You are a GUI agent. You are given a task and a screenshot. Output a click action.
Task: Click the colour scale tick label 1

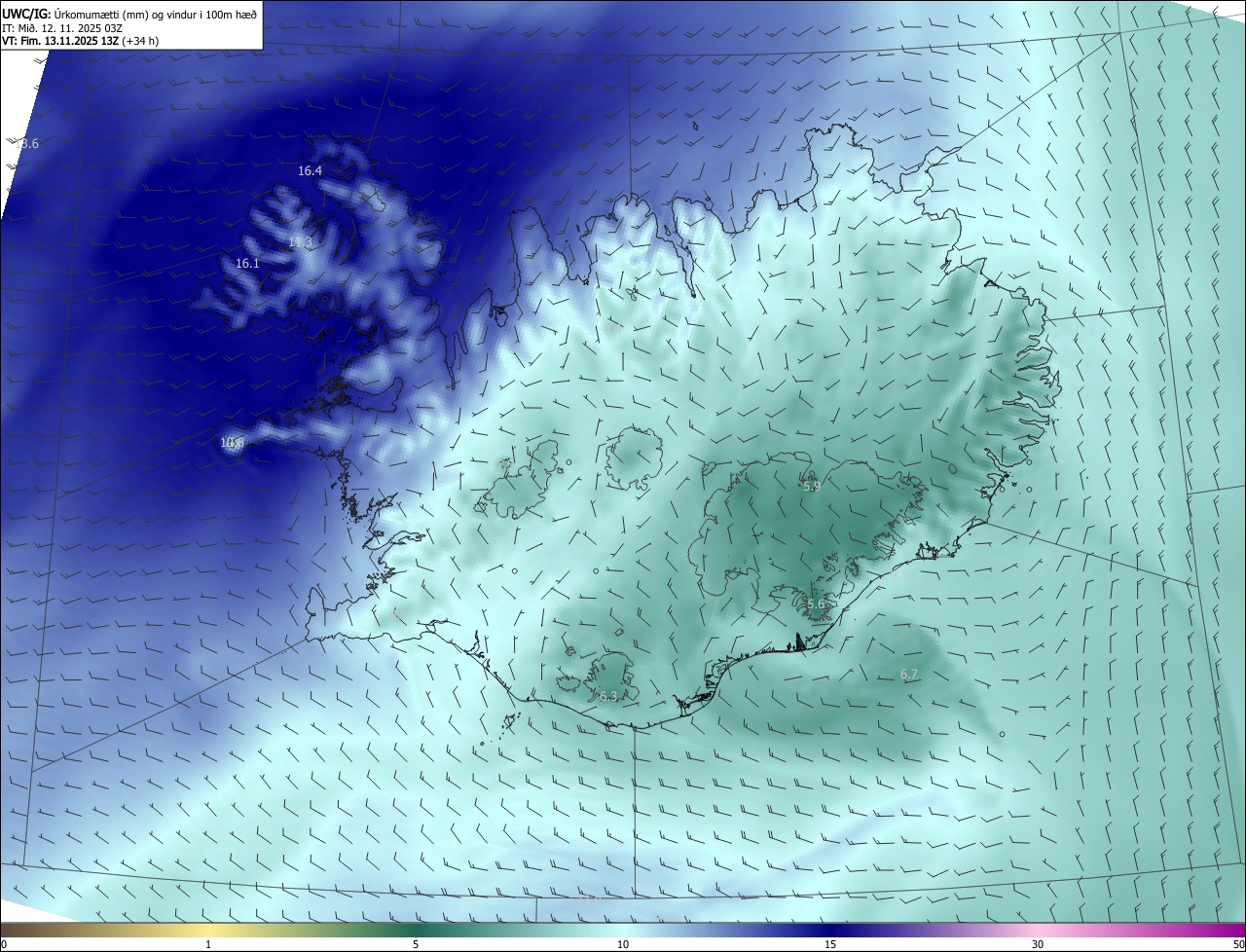coord(208,944)
